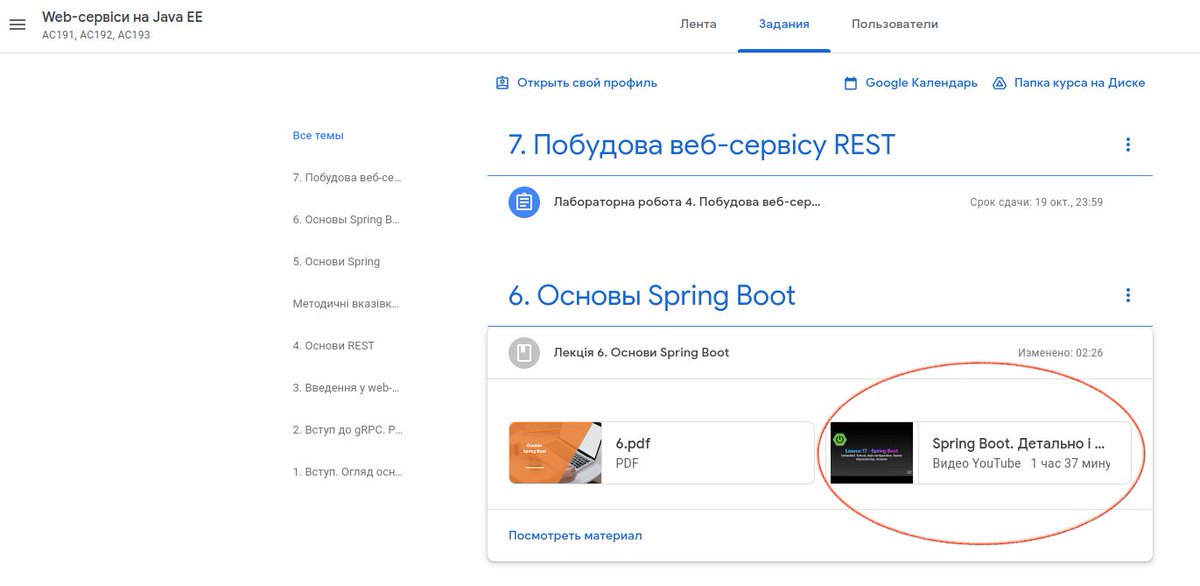Switch to the Задания tab
Viewport: 1200px width, 586px height.
pos(784,24)
